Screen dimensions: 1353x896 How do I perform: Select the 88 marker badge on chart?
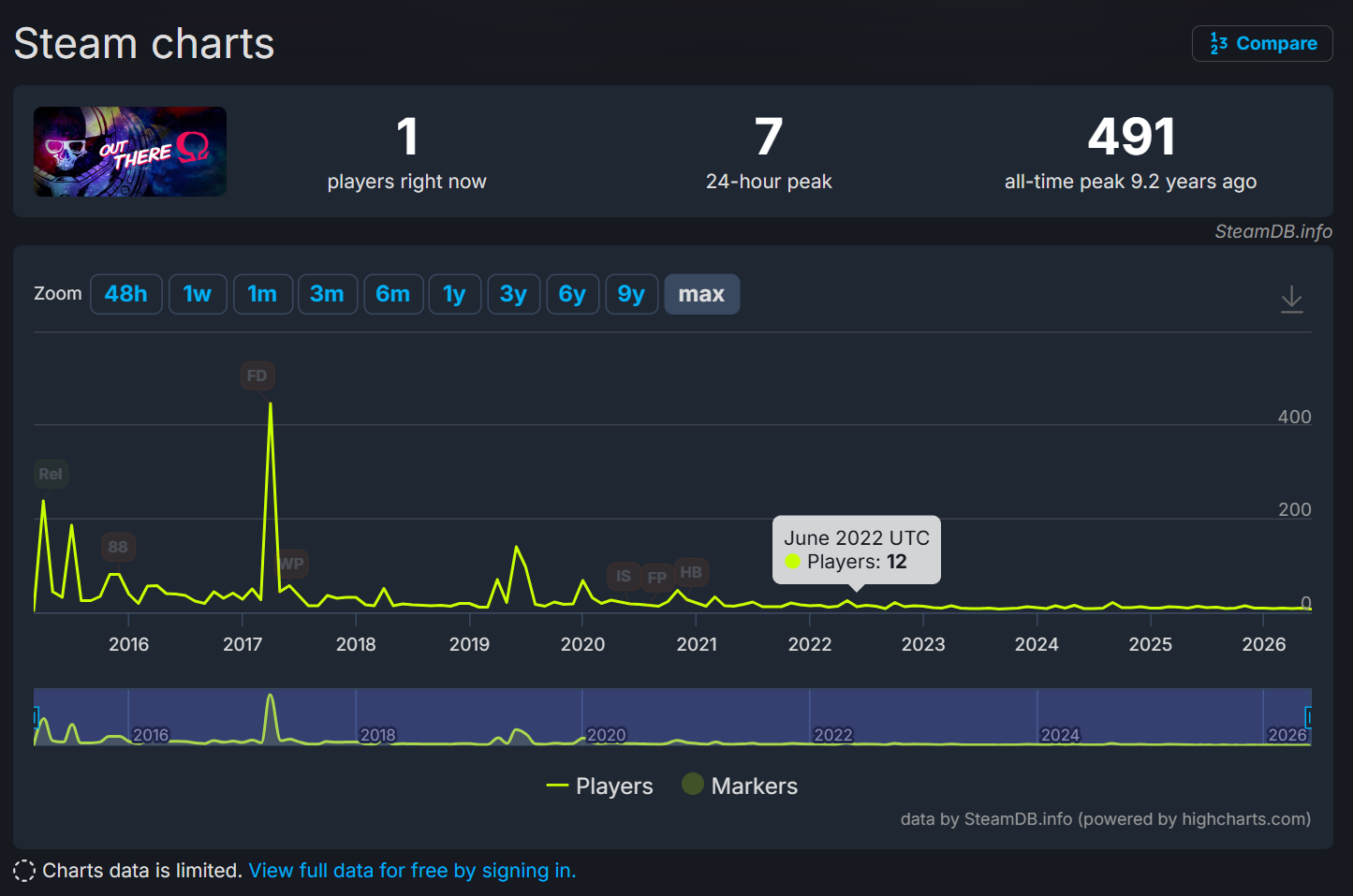pos(118,547)
